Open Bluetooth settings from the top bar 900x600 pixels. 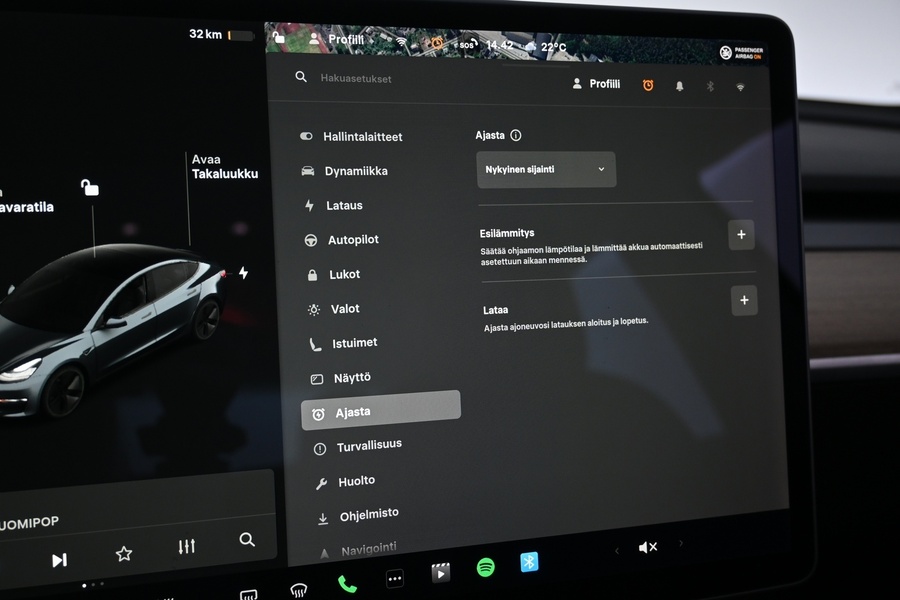(x=710, y=87)
